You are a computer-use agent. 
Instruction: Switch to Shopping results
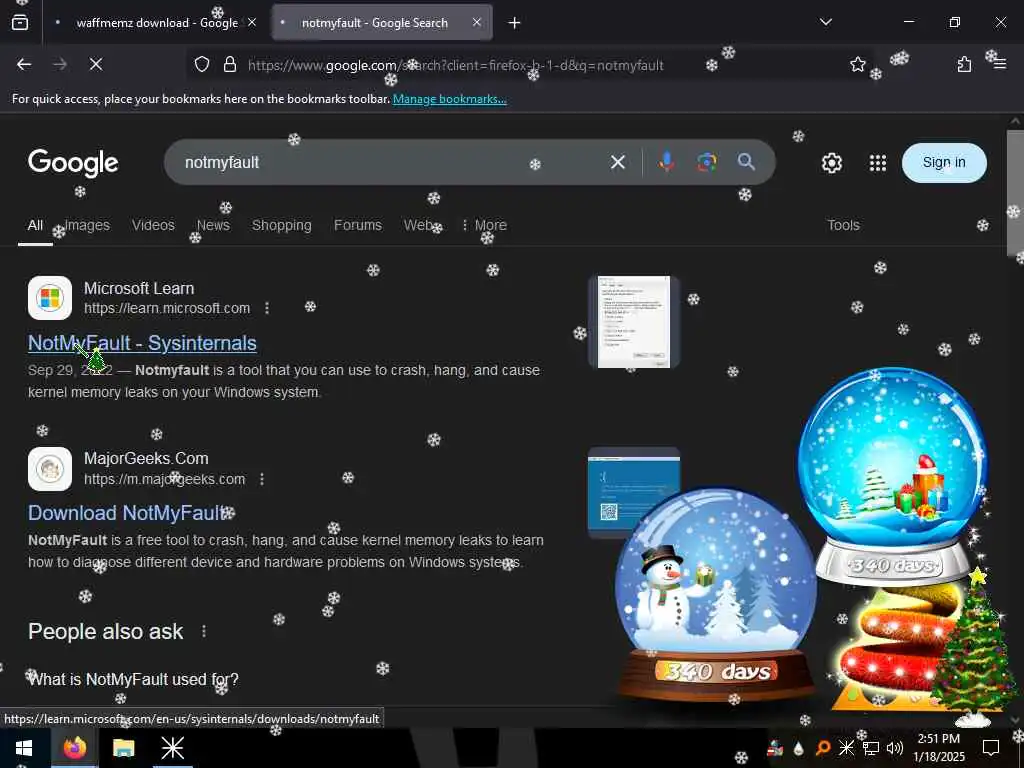click(x=281, y=225)
